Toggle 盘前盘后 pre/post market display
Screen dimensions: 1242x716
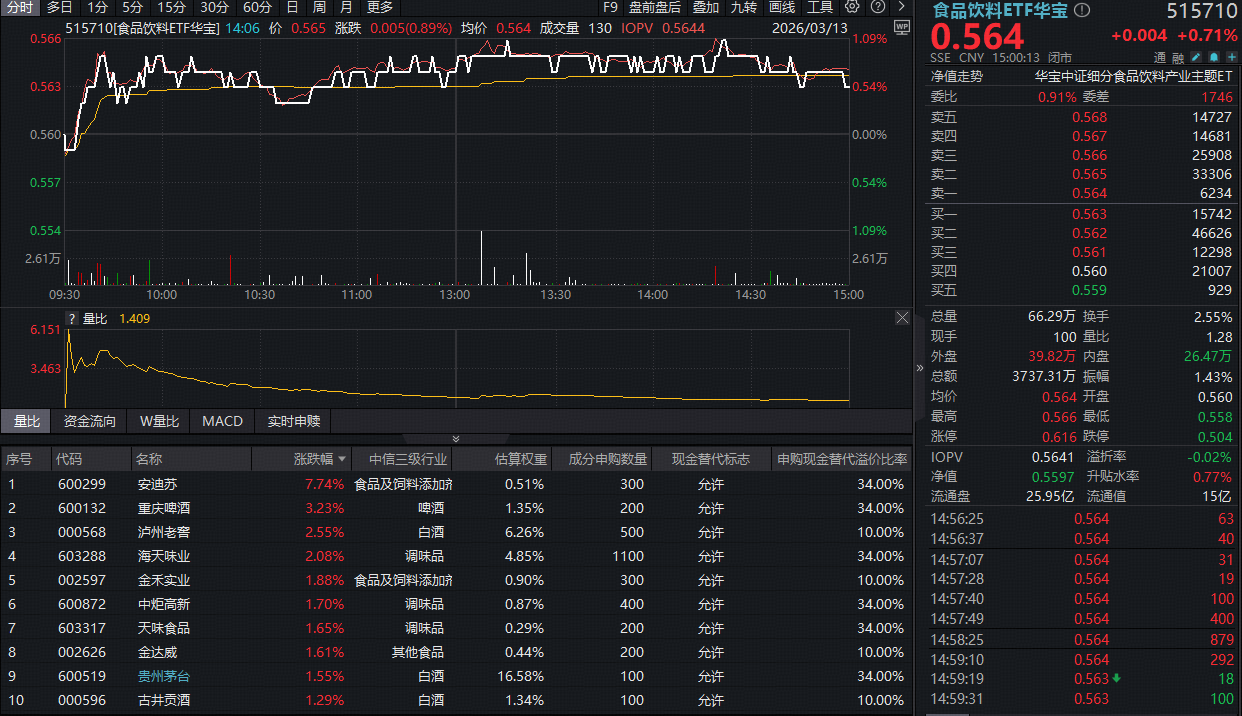[655, 7]
